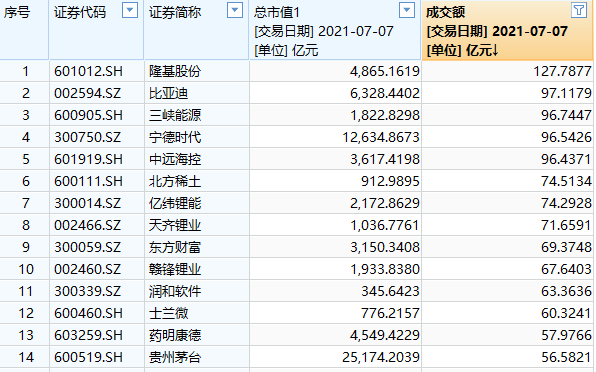Select code cell 002460.SZ

click(97, 269)
